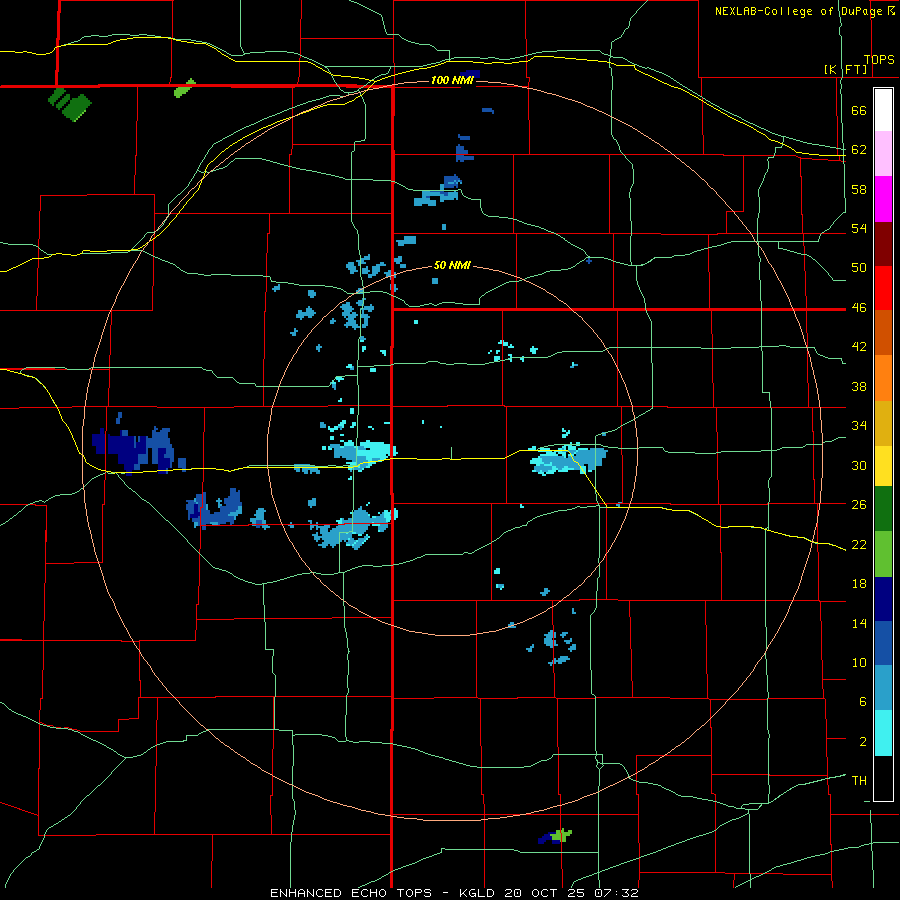Click the TH legend label
Viewport: 900px width, 900px height.
coord(859,780)
